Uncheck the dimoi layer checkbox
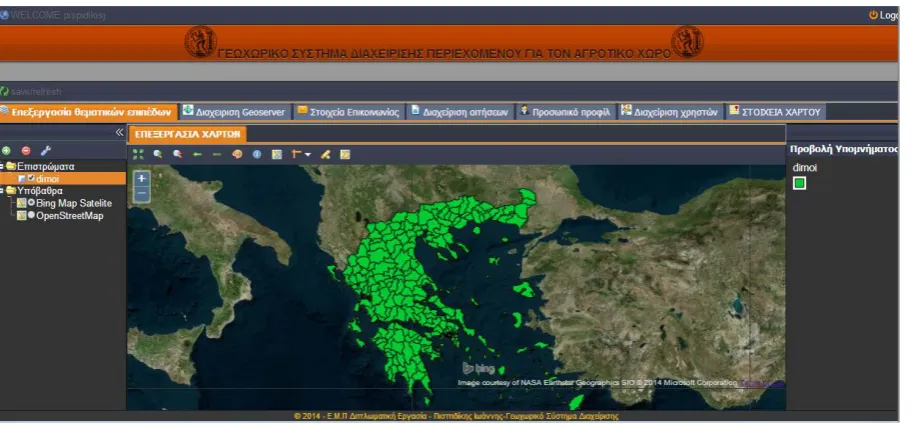 32,179
